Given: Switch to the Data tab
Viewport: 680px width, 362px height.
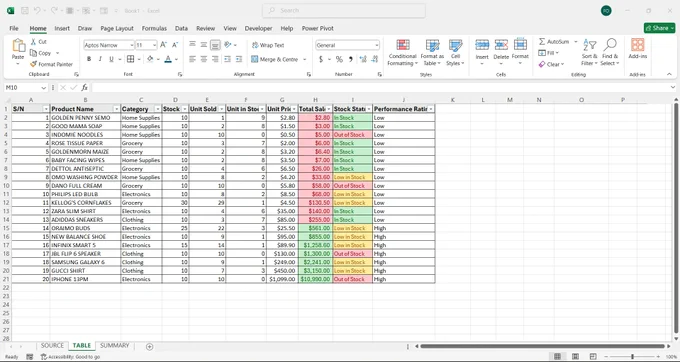Looking at the screenshot, I should pos(181,28).
